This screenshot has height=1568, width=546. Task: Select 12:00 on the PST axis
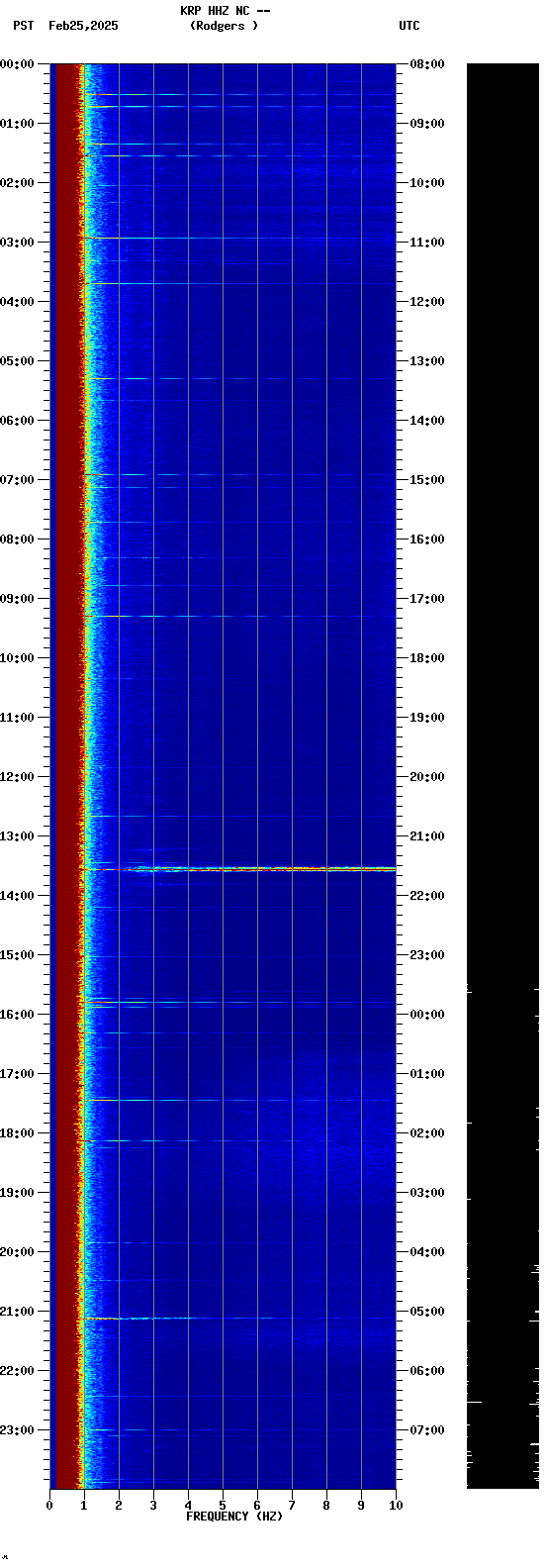click(x=17, y=777)
